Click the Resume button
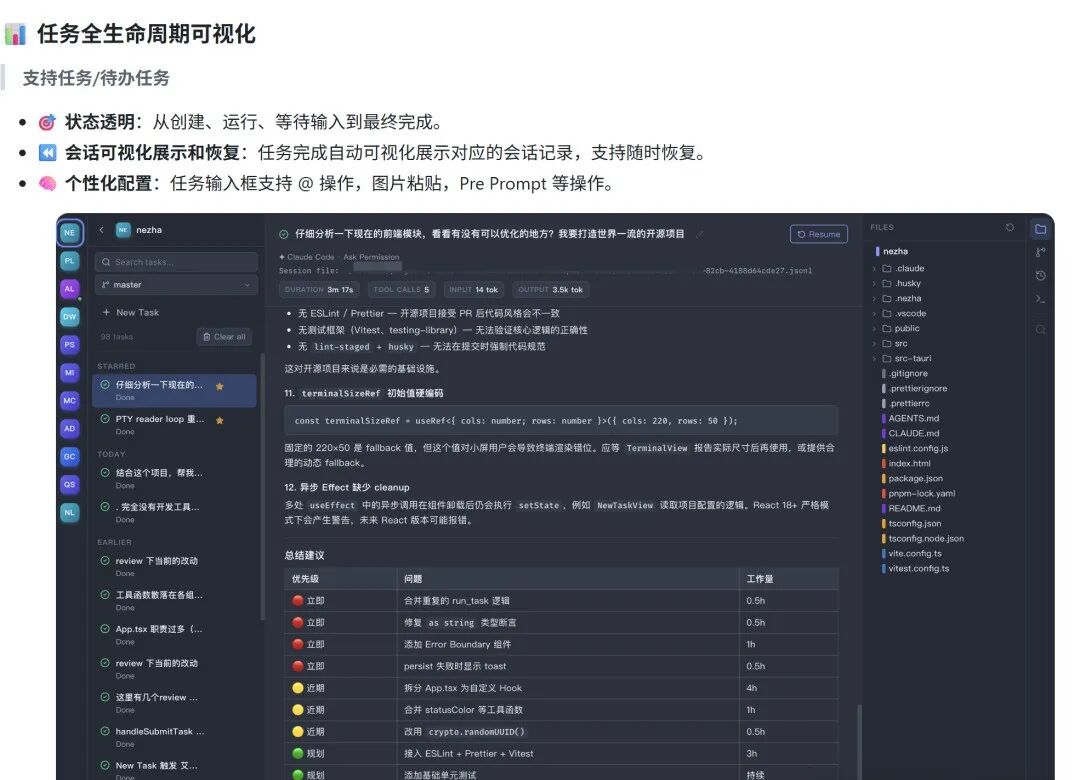The width and height of the screenshot is (1080, 780). pos(818,234)
